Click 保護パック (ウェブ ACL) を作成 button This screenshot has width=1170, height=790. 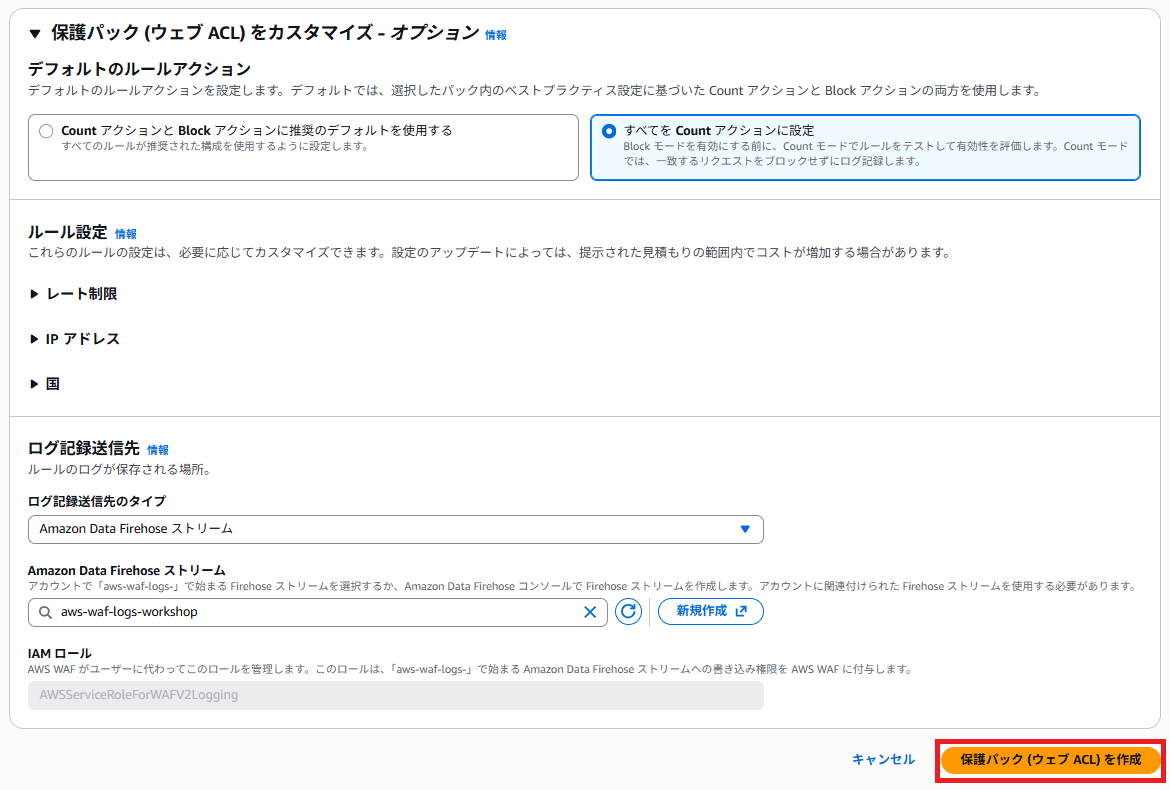coord(1050,760)
